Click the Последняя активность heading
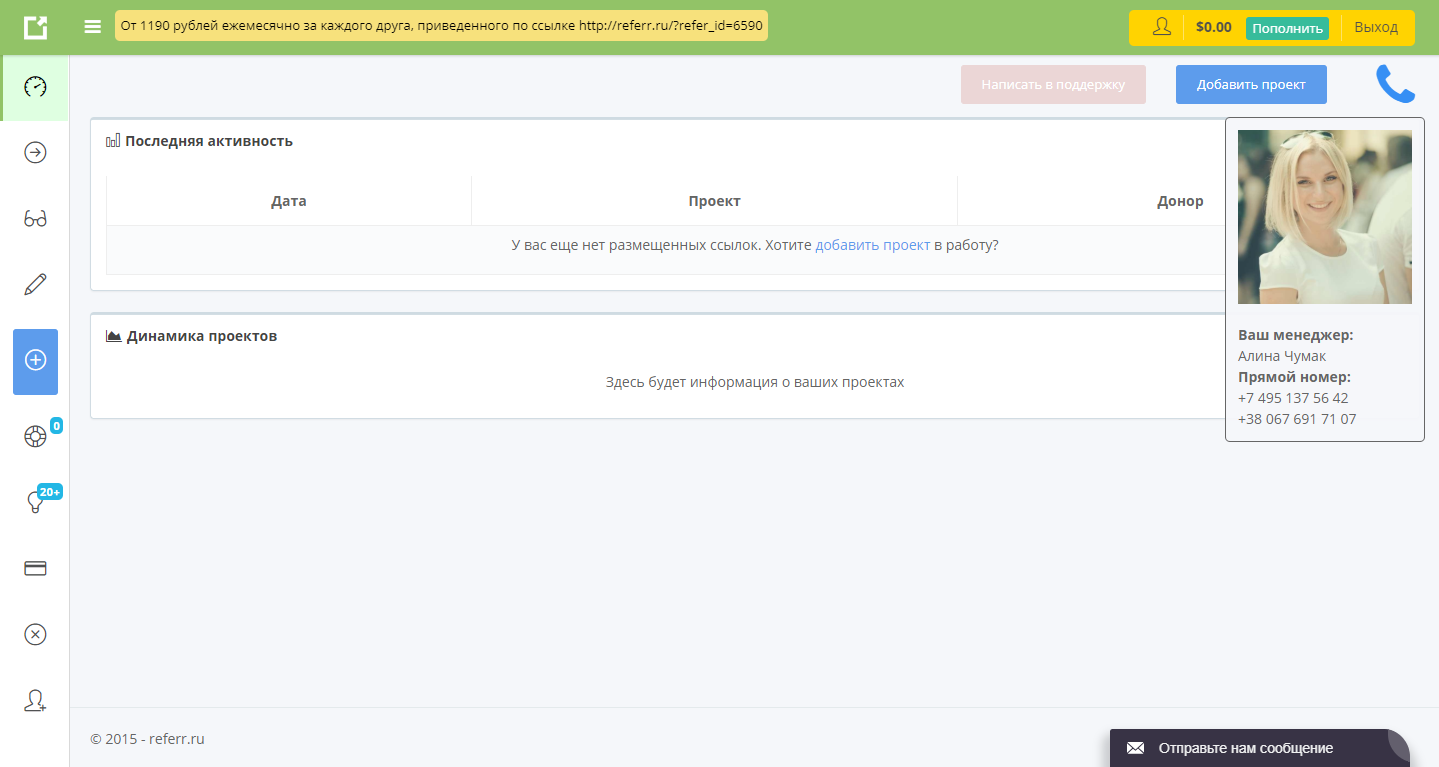Viewport: 1439px width, 767px height. (209, 141)
